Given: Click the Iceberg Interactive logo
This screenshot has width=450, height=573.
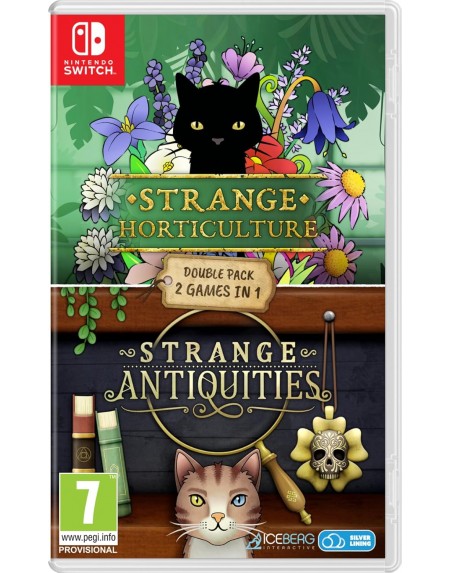Looking at the screenshot, I should 280,541.
